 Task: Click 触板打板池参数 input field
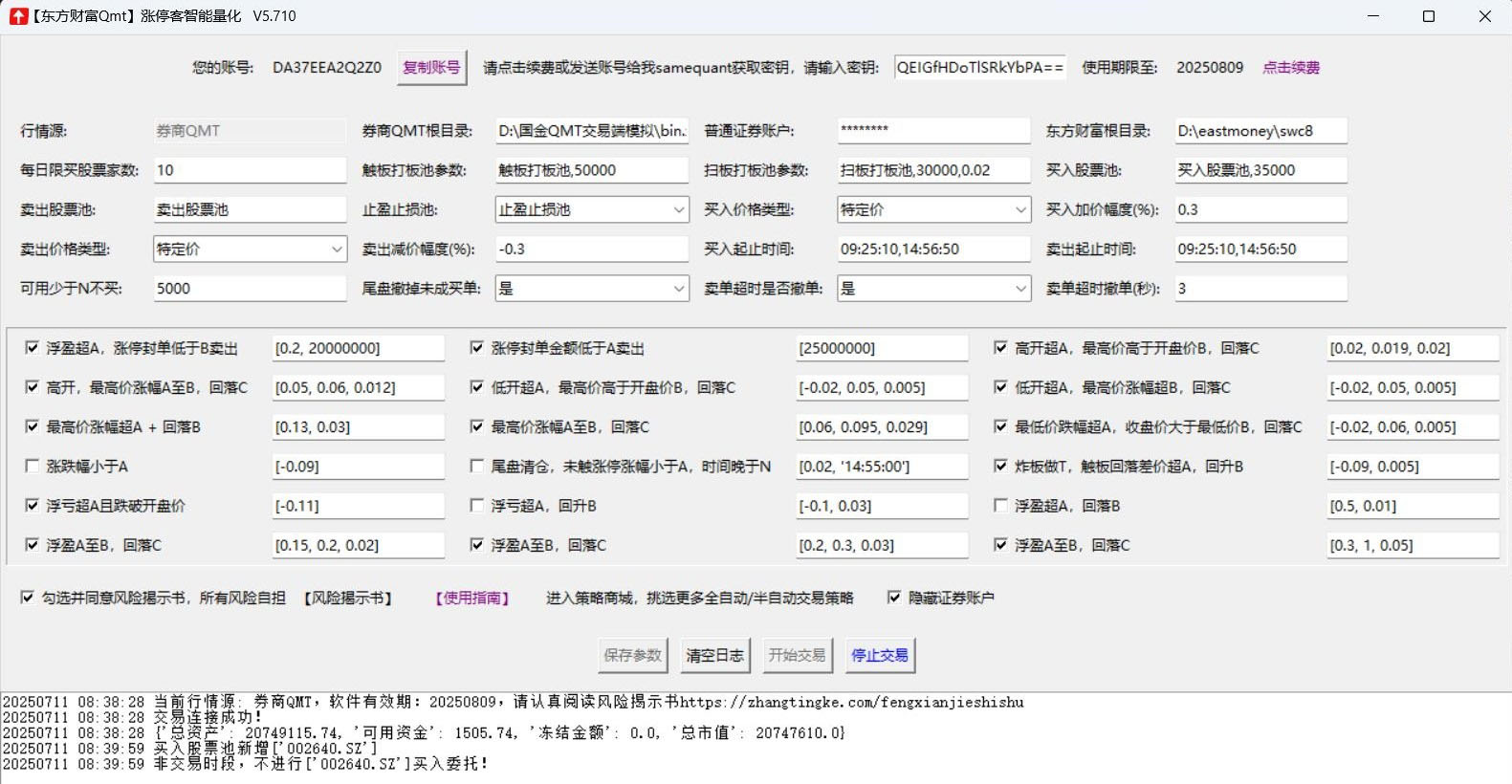(x=592, y=170)
